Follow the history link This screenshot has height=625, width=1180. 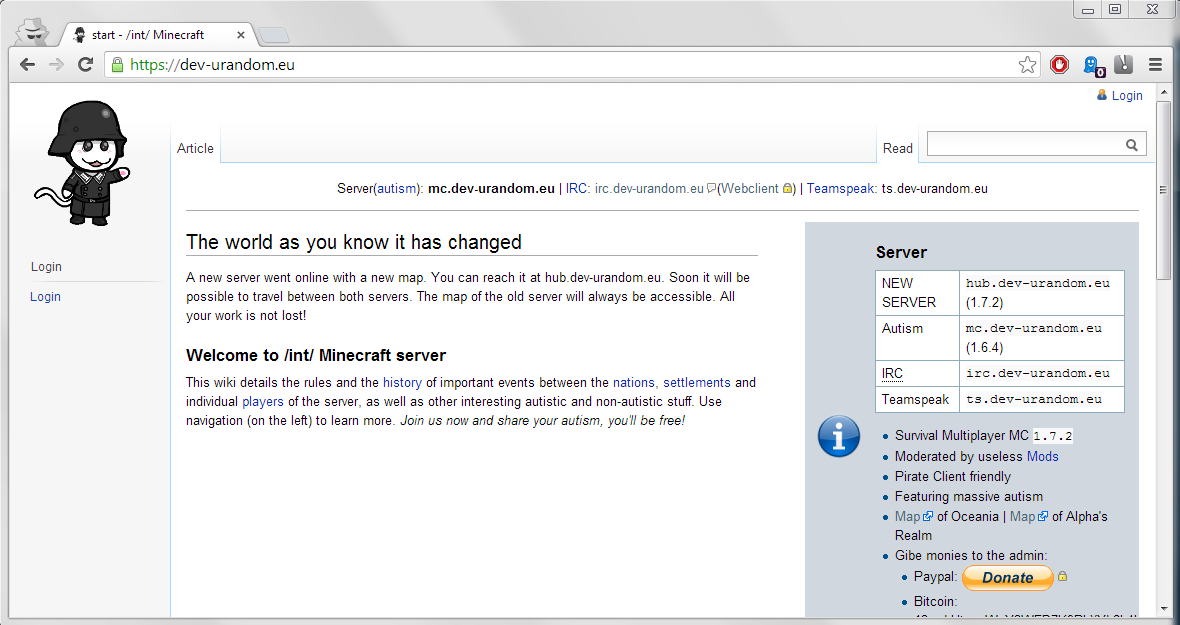pos(402,382)
